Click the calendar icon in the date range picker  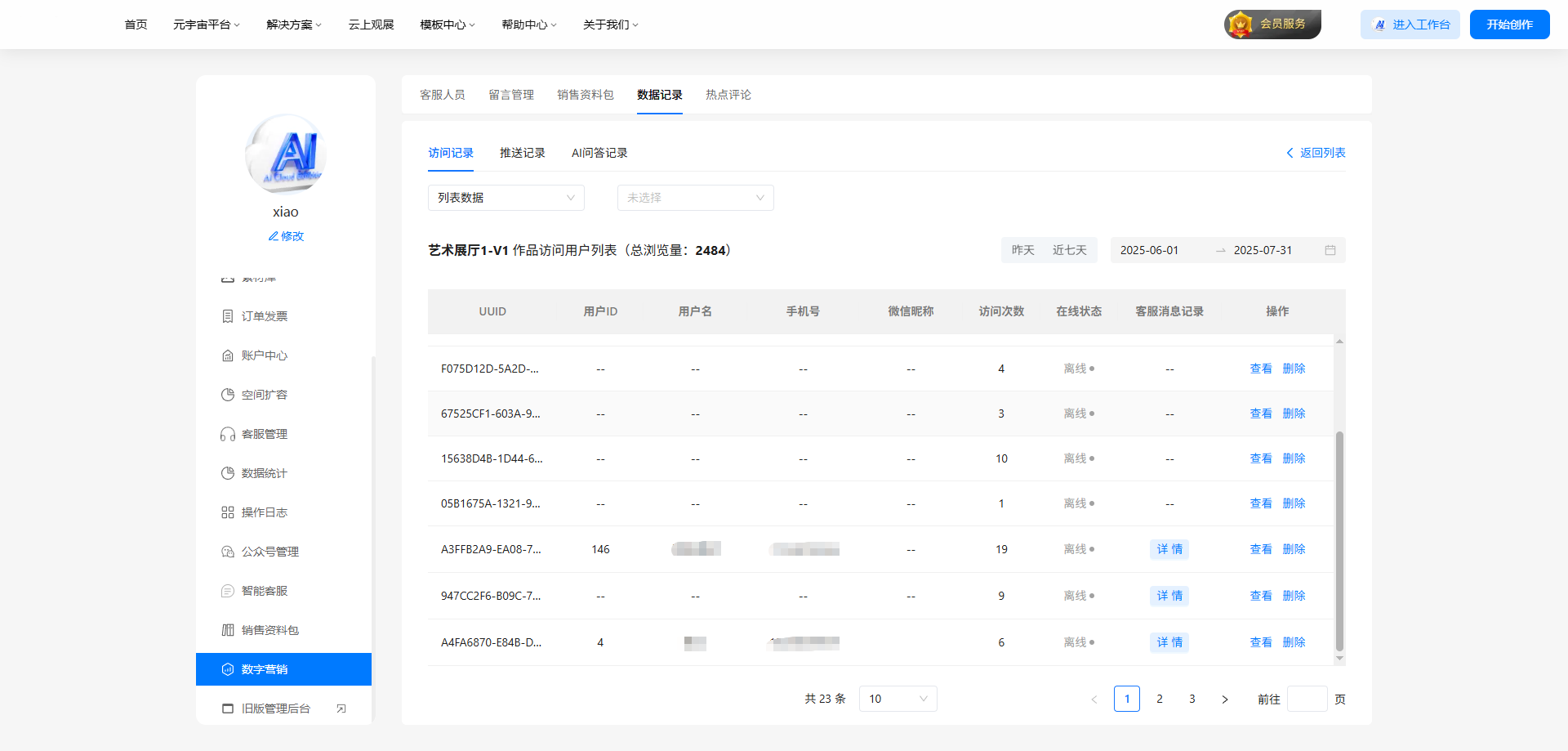pyautogui.click(x=1330, y=250)
